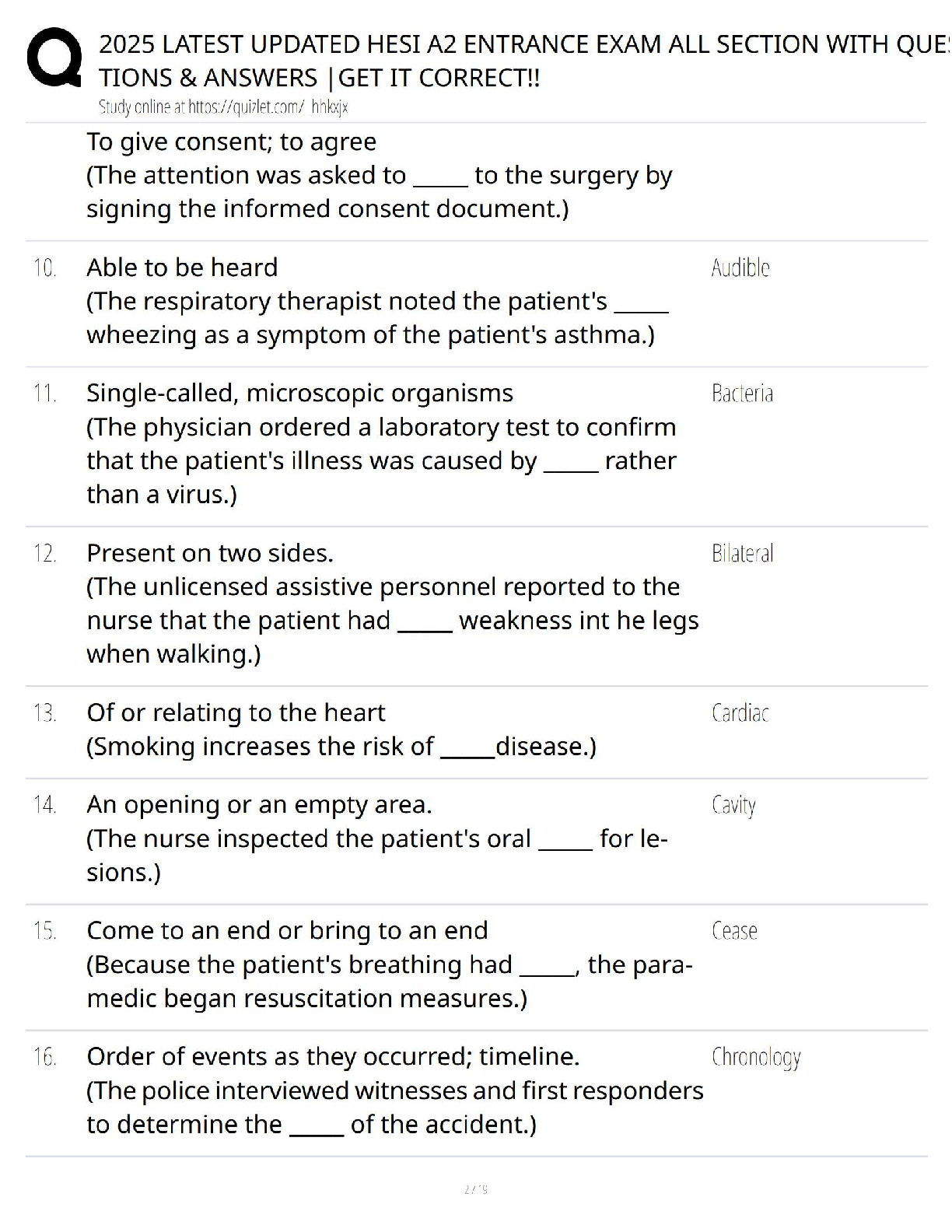Select the 'Chronology' answer term

[x=756, y=1057]
